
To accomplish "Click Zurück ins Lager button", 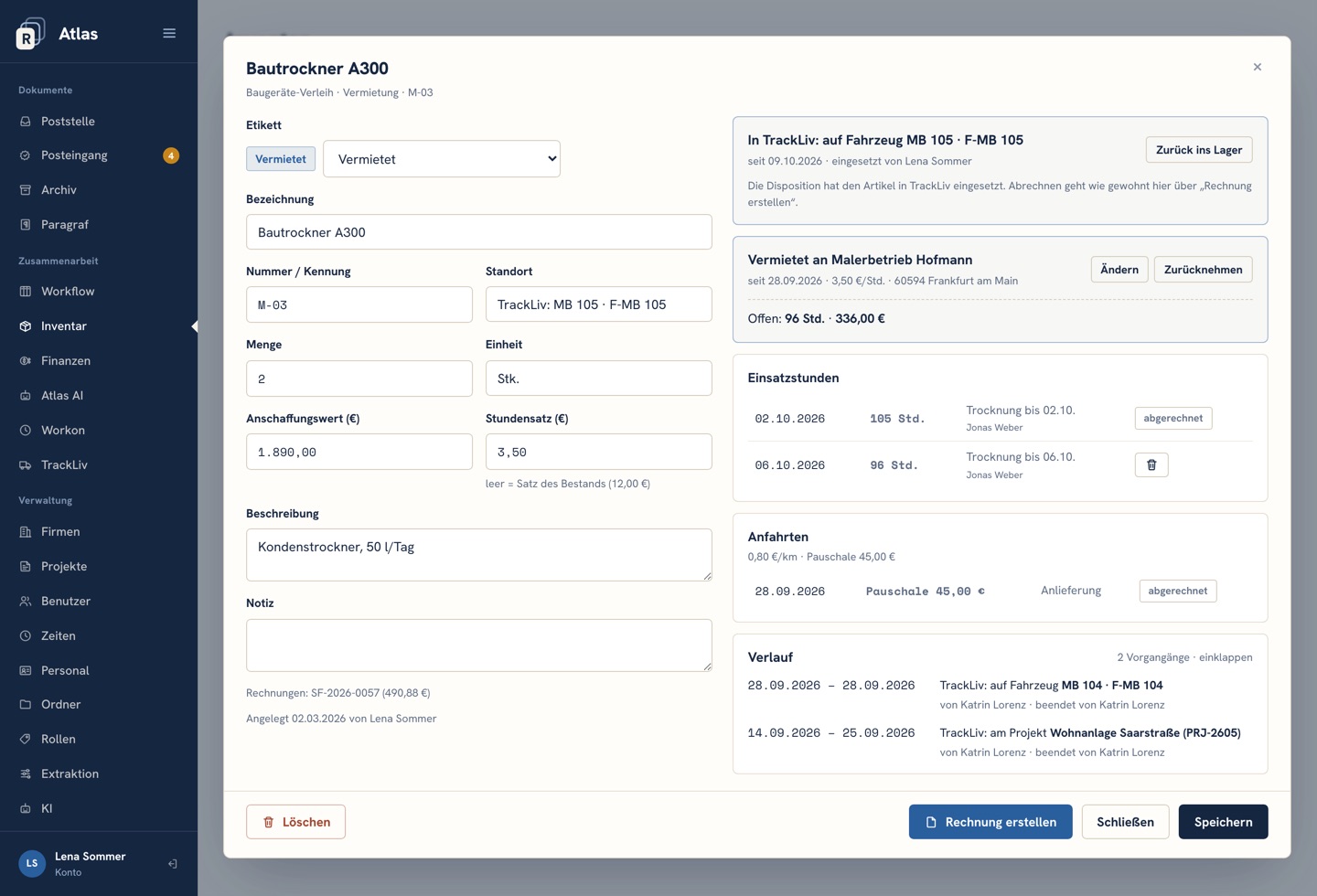I will [1199, 150].
